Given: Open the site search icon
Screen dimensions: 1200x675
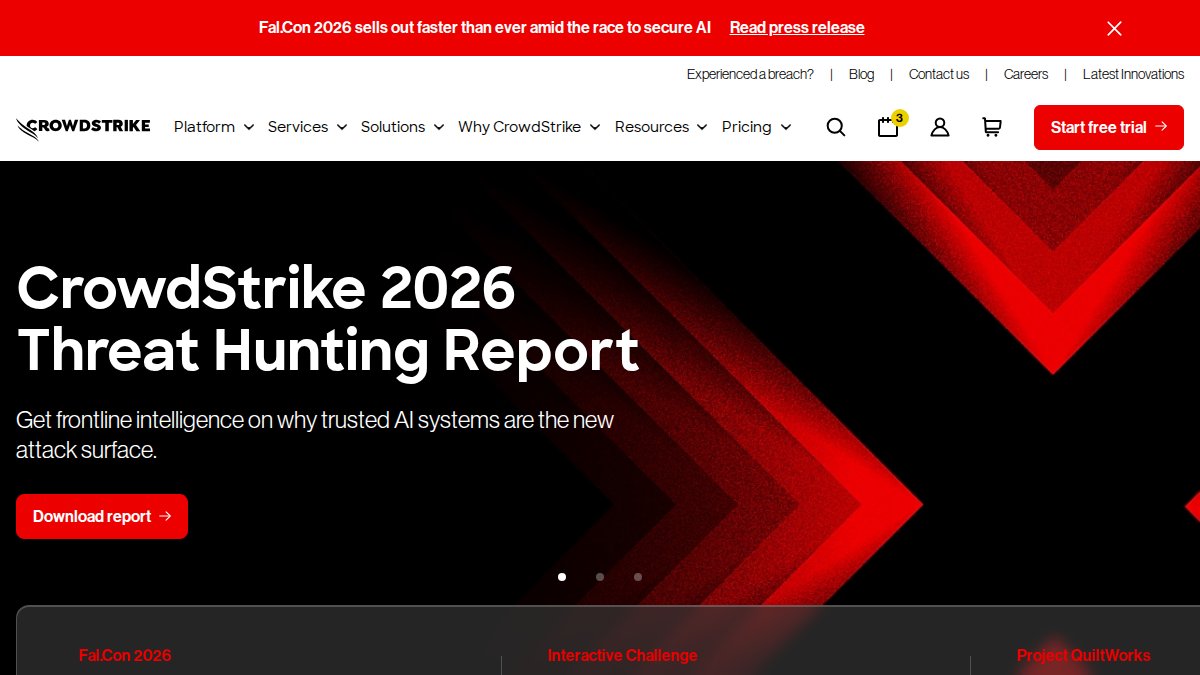Looking at the screenshot, I should (836, 127).
